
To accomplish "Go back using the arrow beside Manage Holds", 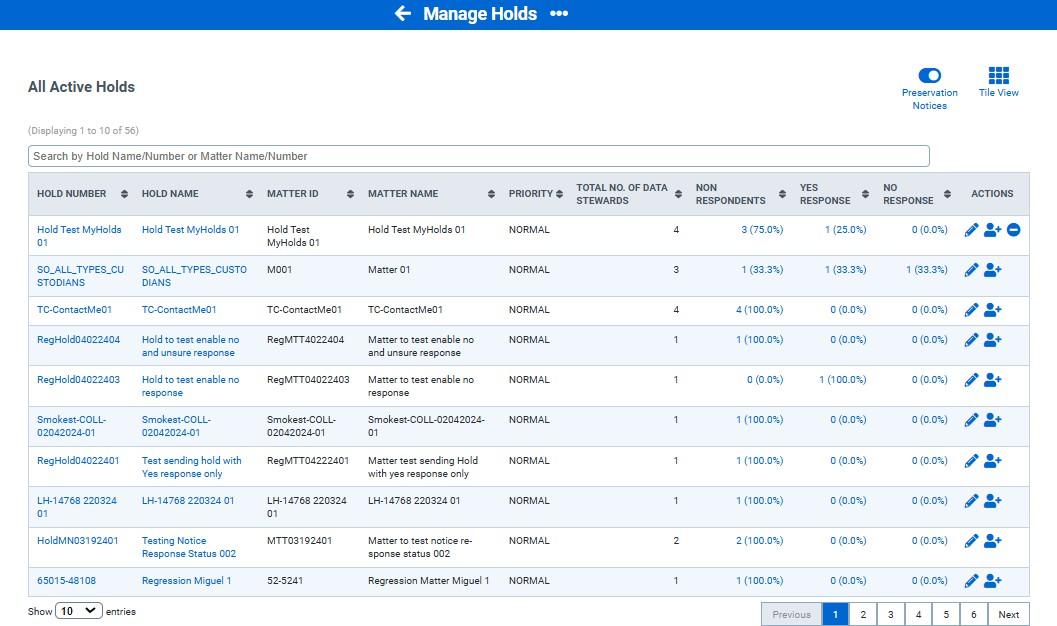I will click(402, 13).
